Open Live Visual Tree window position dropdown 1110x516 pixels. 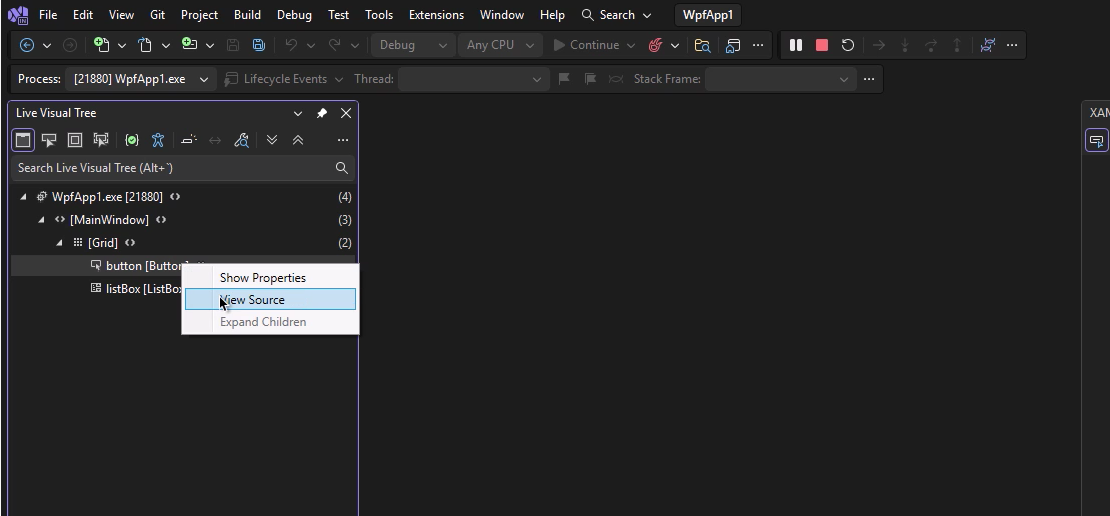click(297, 113)
